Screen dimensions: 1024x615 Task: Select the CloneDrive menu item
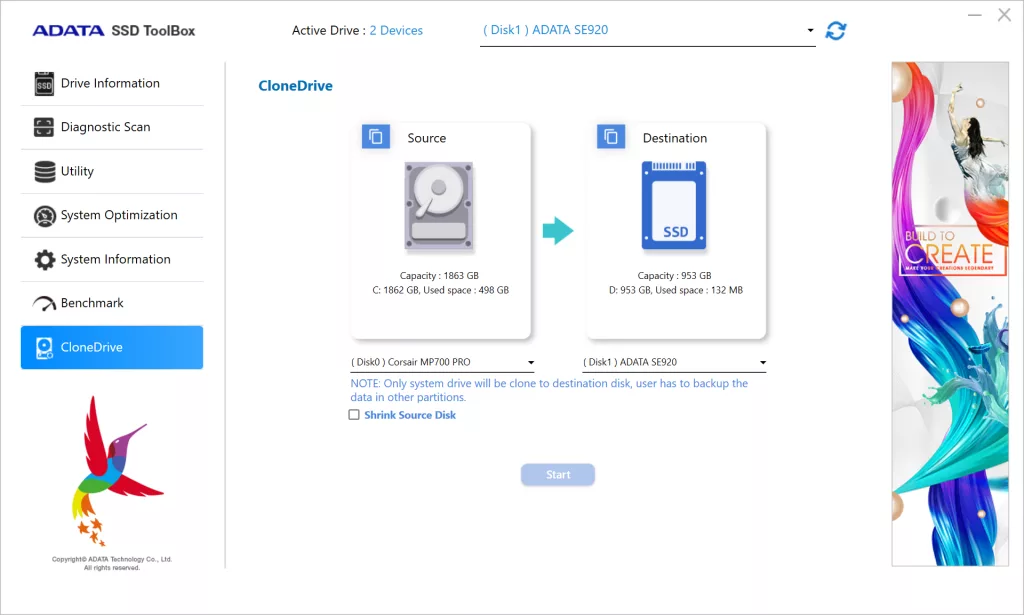pos(112,347)
